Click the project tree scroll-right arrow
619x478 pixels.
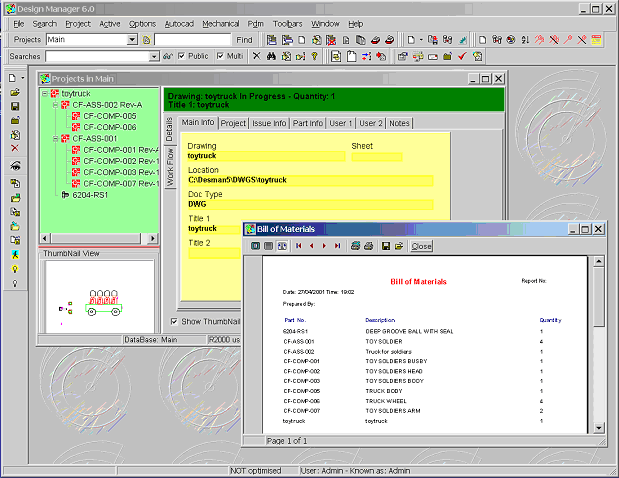click(x=152, y=238)
